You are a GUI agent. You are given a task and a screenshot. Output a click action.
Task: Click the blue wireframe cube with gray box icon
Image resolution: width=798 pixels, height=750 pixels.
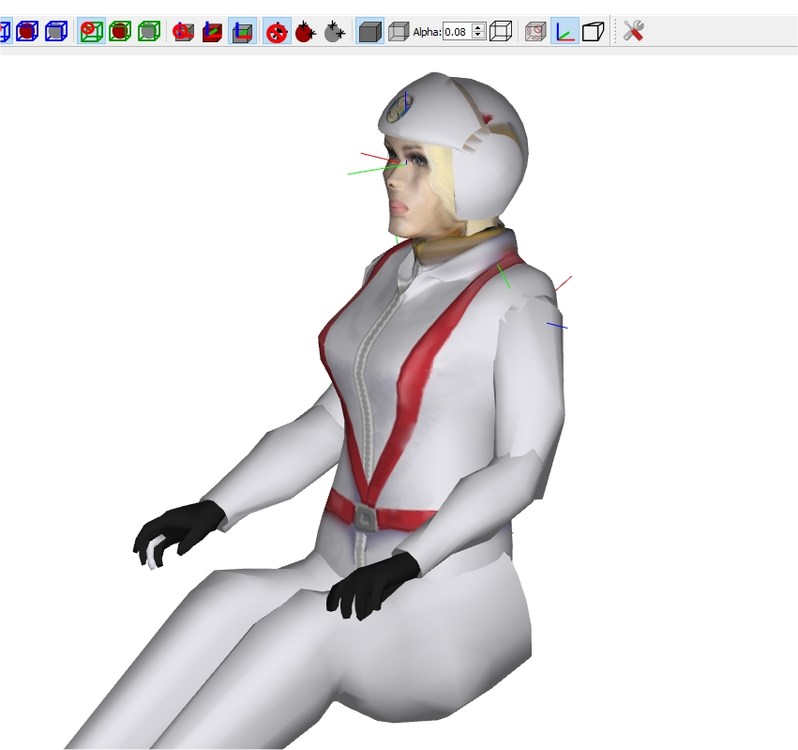(56, 32)
